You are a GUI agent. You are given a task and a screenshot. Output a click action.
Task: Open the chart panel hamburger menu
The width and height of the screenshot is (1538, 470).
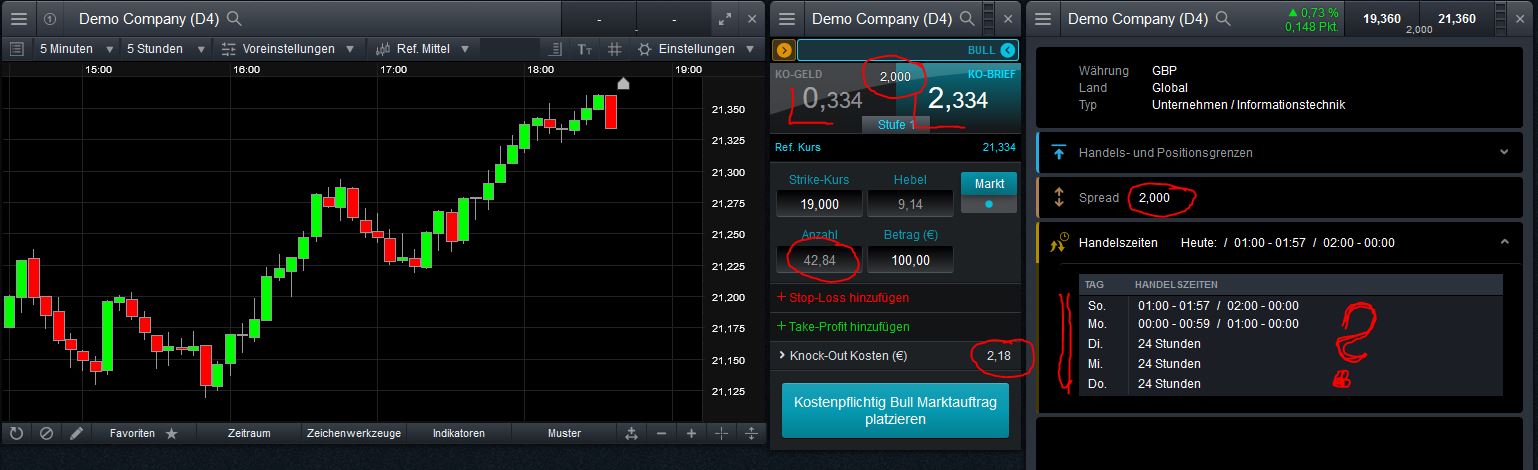[19, 18]
